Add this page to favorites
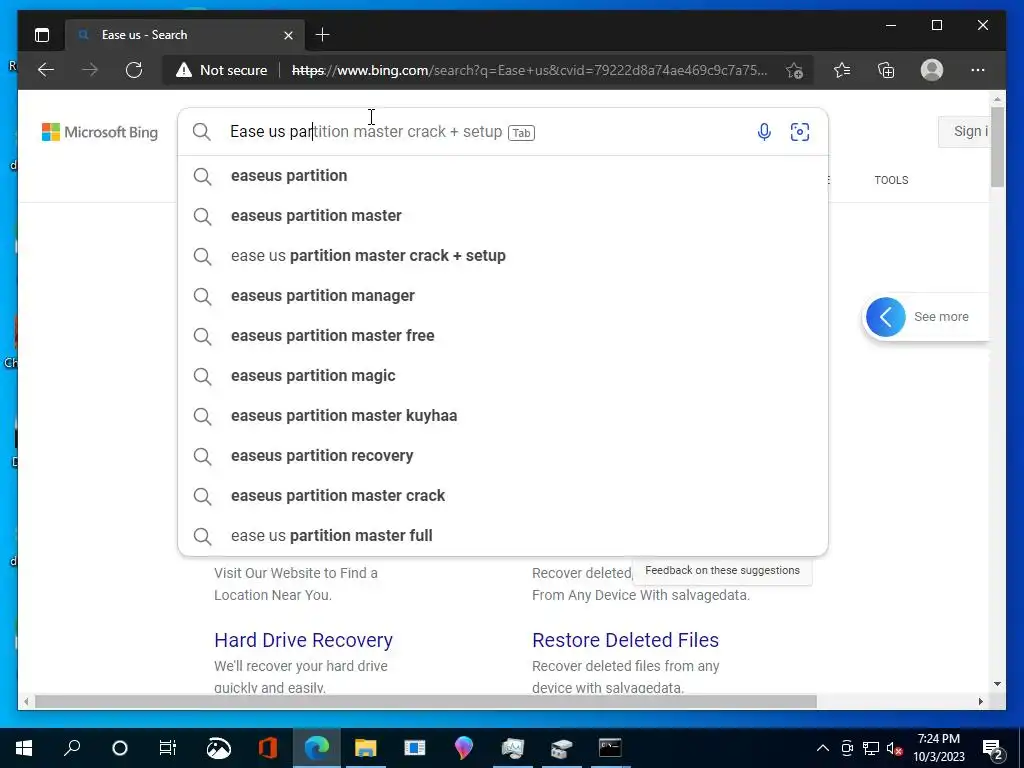This screenshot has height=768, width=1024. [793, 70]
